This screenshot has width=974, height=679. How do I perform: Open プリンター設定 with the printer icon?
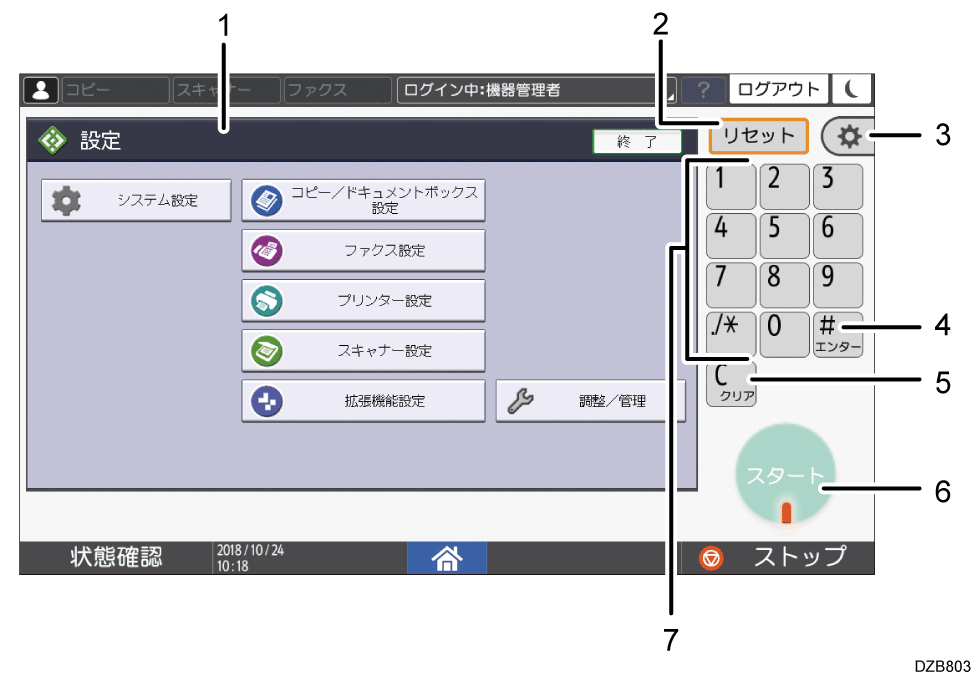pos(363,300)
